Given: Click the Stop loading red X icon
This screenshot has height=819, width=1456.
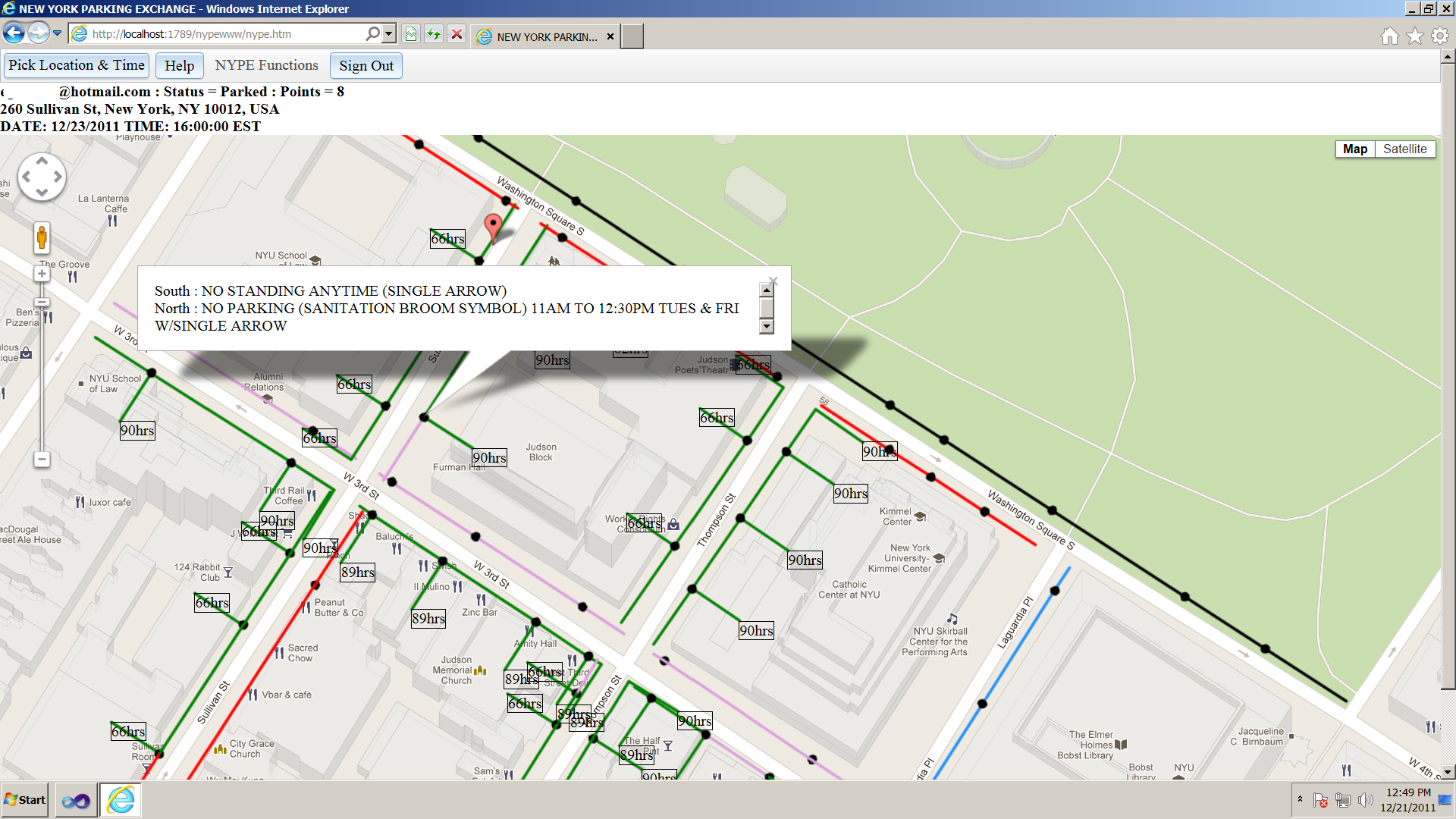Looking at the screenshot, I should pyautogui.click(x=457, y=34).
